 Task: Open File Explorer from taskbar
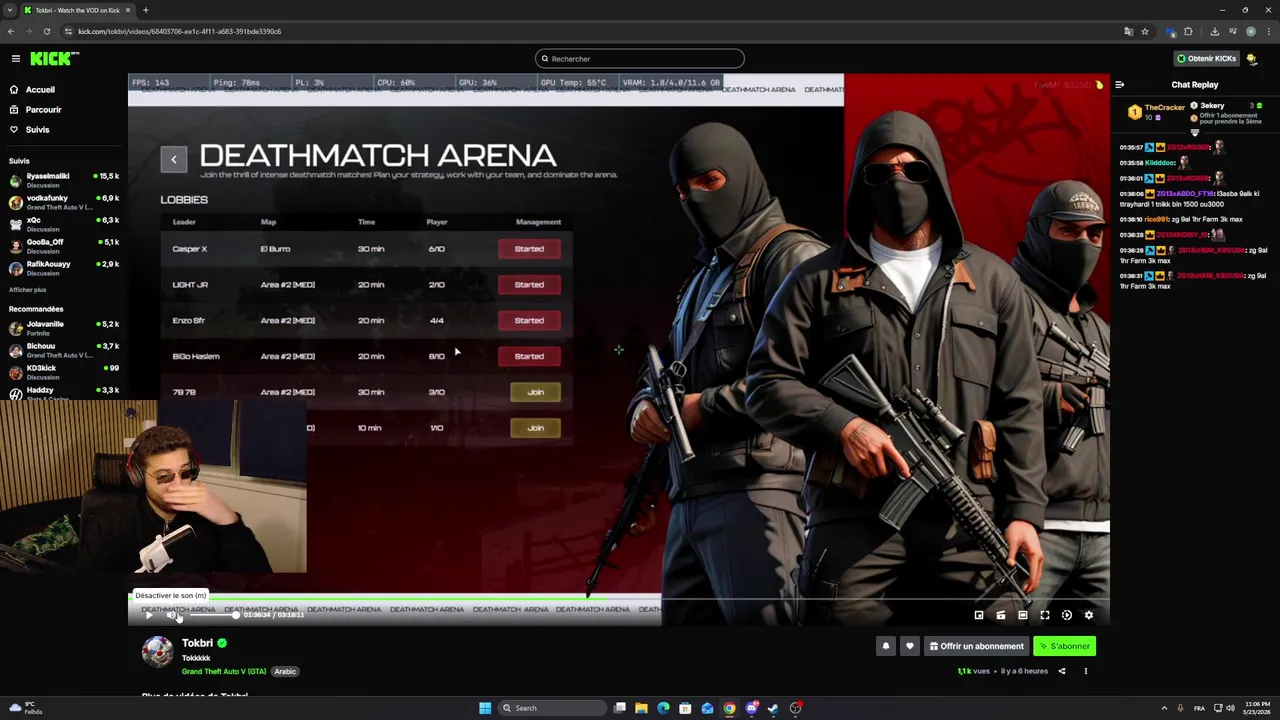641,708
